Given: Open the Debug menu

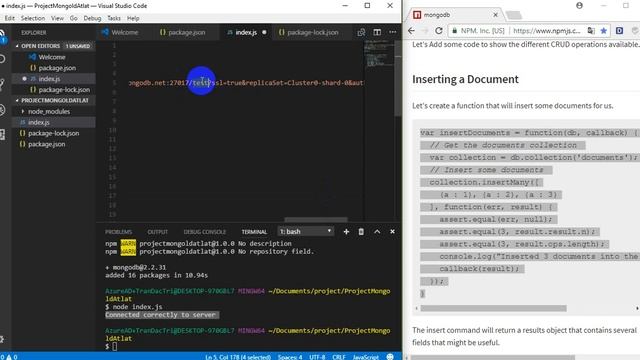Looking at the screenshot, I should (x=92, y=18).
